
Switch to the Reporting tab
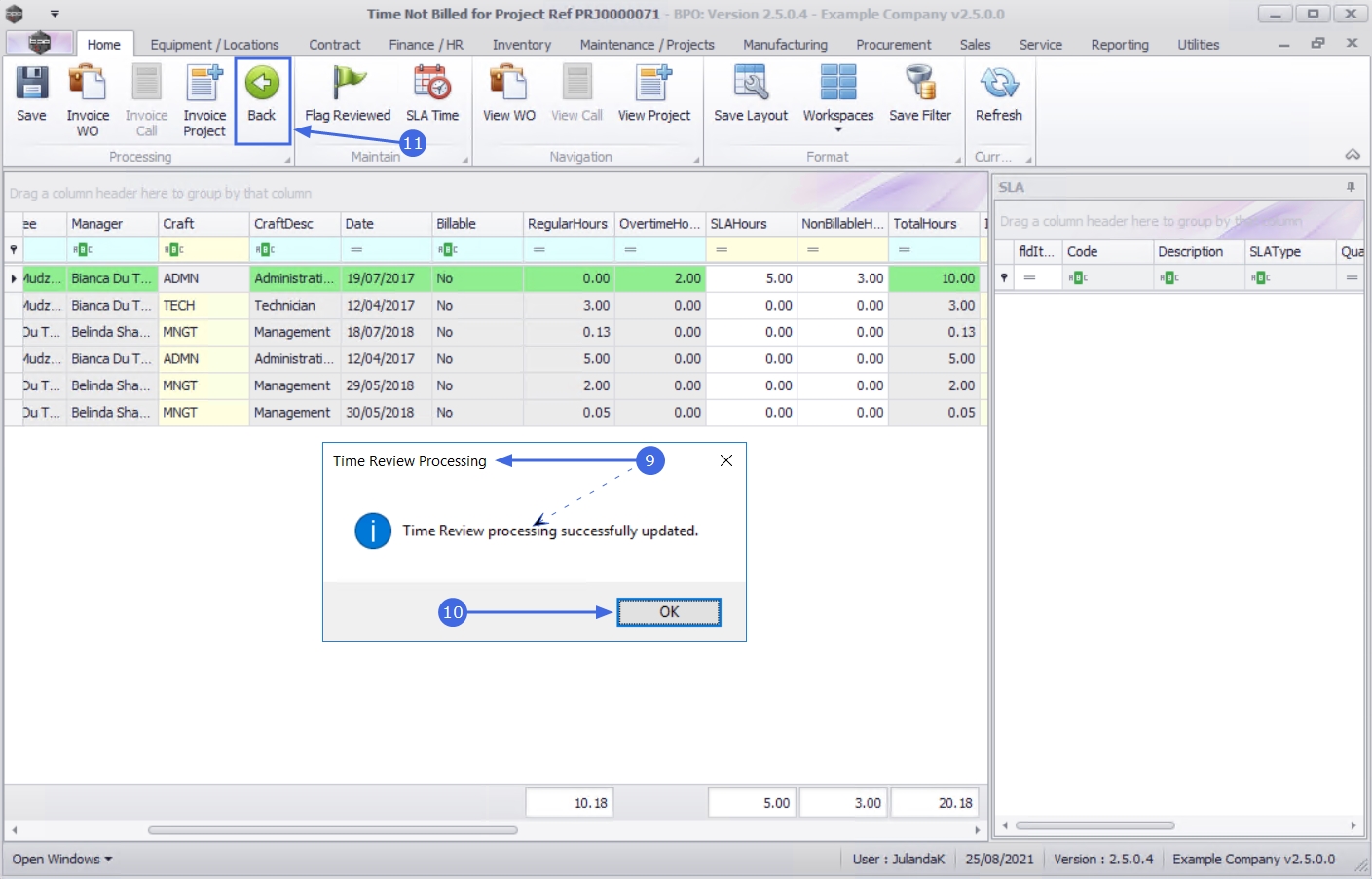1120,45
